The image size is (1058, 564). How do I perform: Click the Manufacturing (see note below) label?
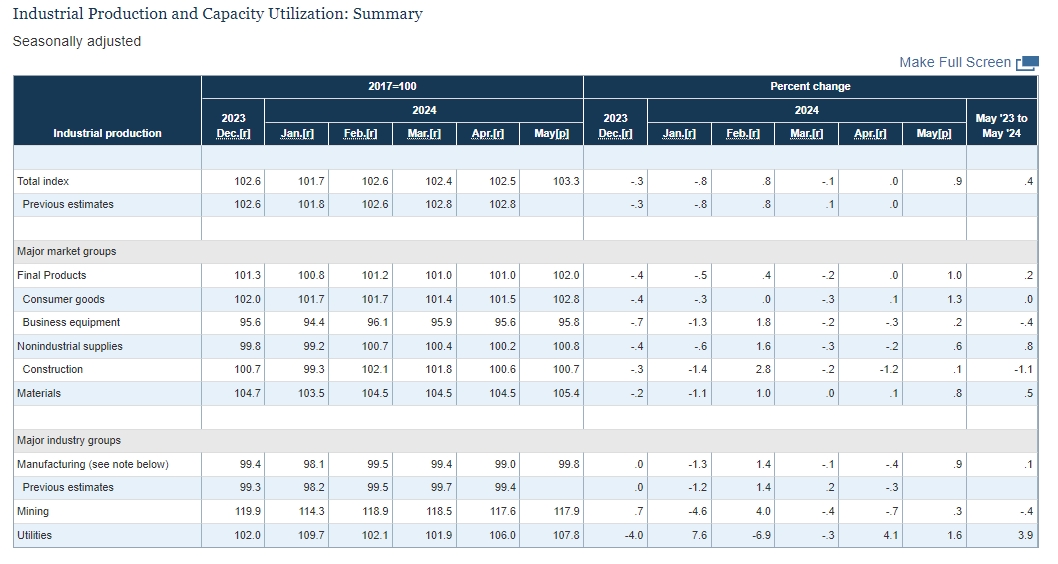[93, 464]
